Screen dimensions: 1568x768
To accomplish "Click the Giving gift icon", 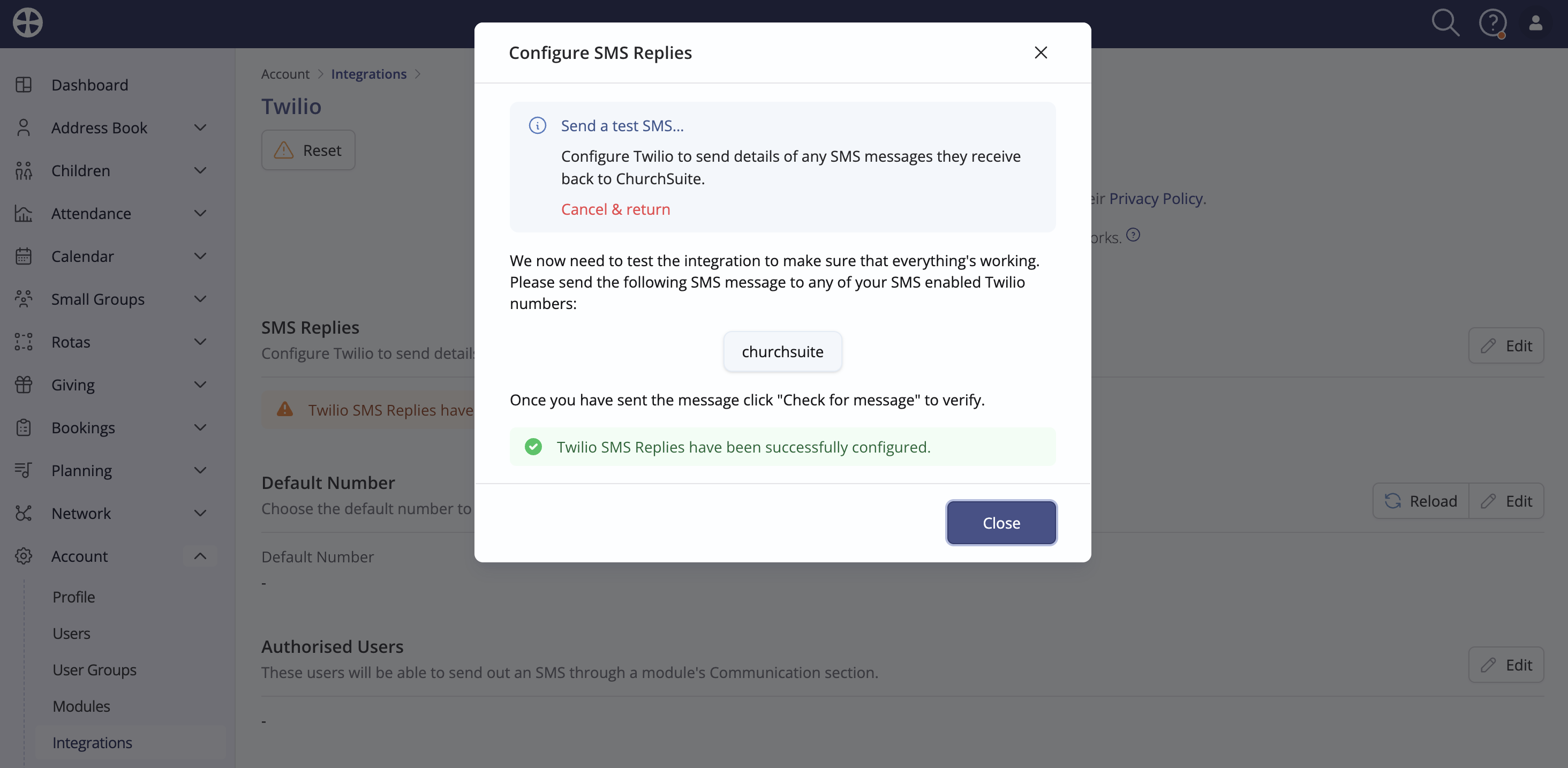I will [x=24, y=385].
